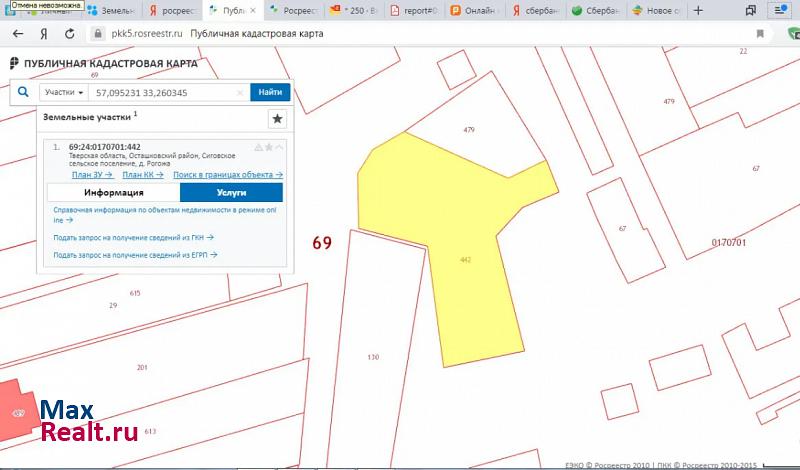Open a new browser tab with plus

point(699,11)
